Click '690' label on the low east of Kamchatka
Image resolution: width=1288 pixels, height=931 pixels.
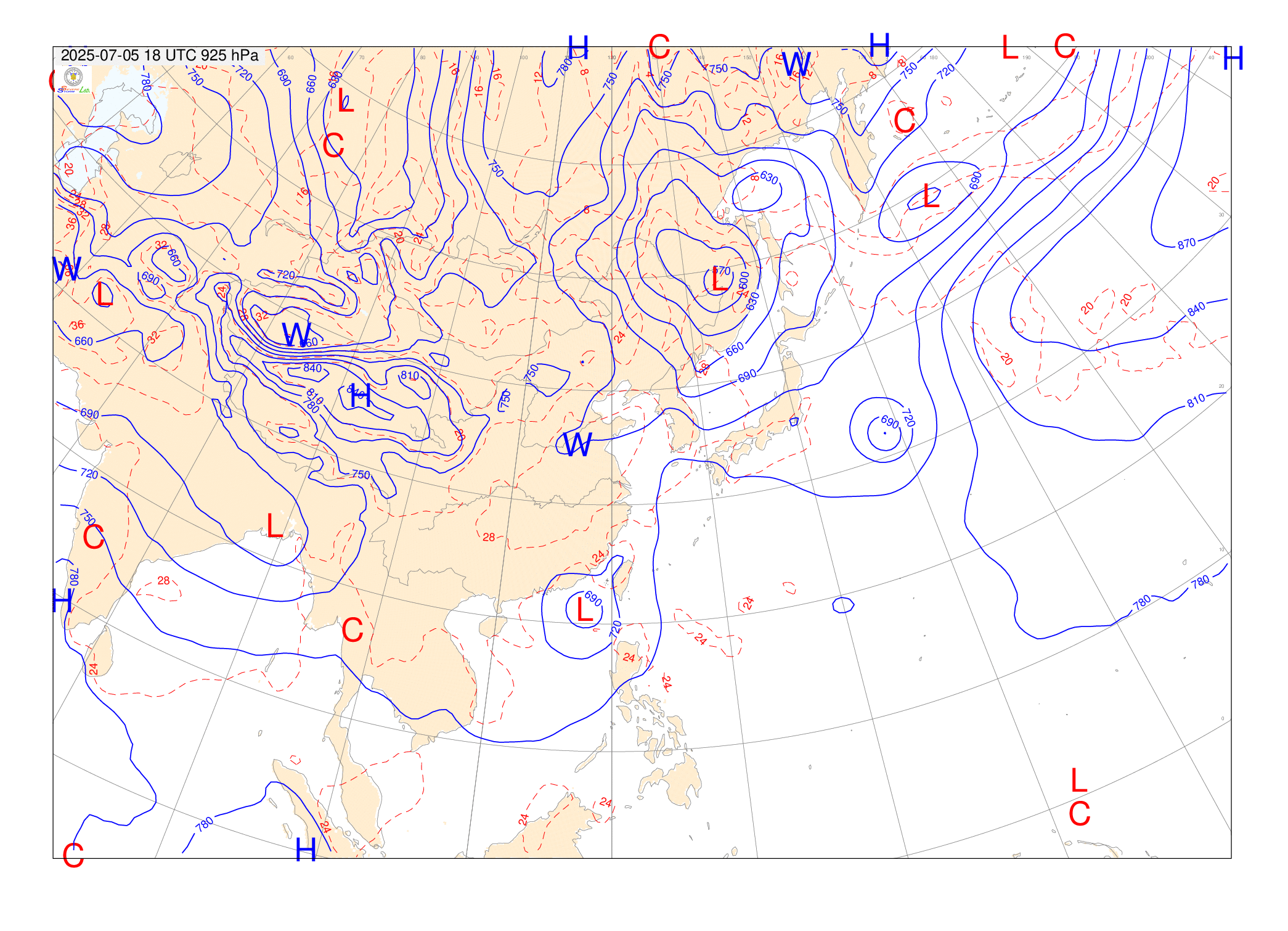click(x=975, y=181)
